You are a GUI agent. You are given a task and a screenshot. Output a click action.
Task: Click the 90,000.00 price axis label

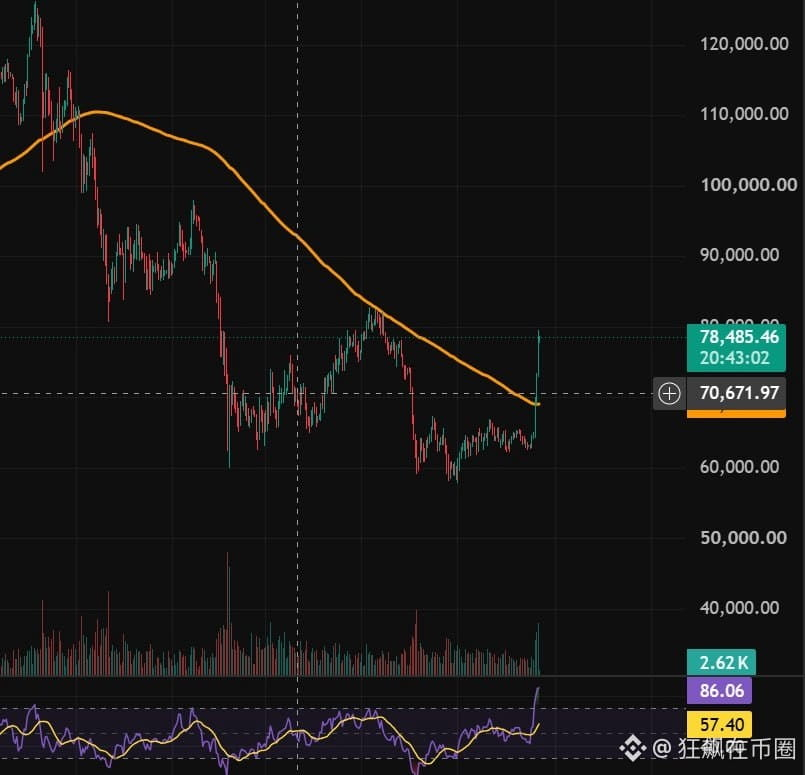click(x=740, y=255)
